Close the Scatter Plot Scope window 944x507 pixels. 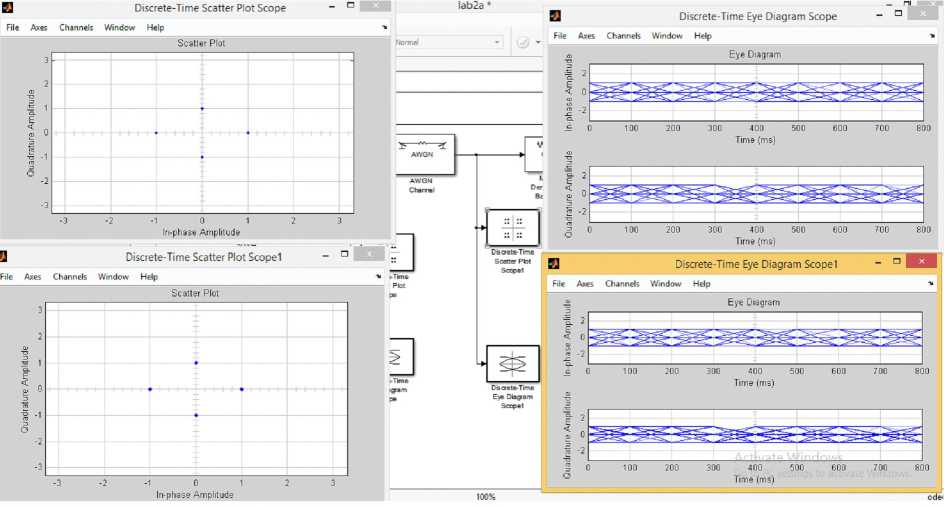tap(376, 6)
